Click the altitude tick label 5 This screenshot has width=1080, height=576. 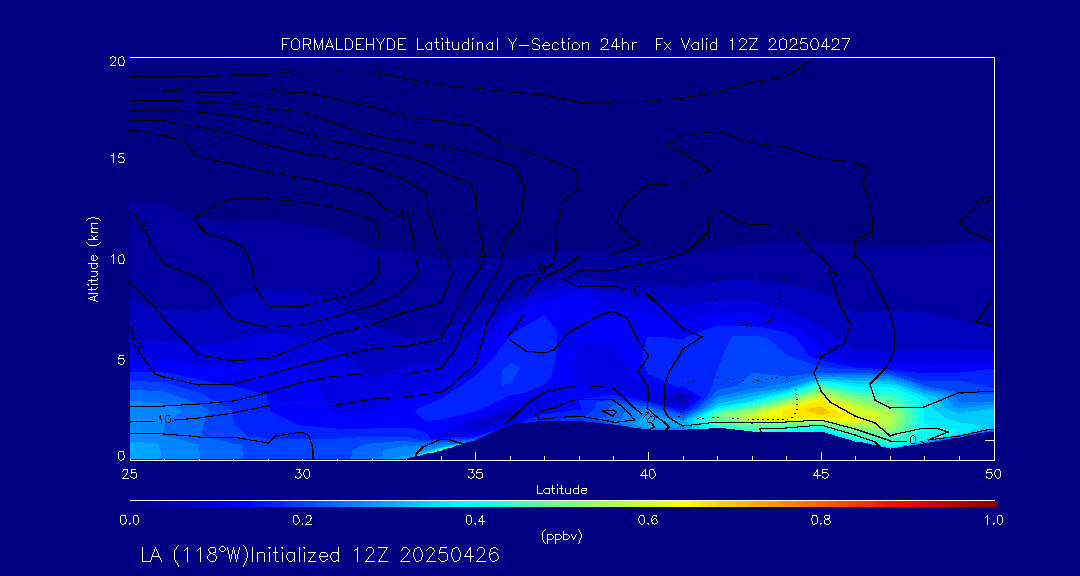[119, 359]
